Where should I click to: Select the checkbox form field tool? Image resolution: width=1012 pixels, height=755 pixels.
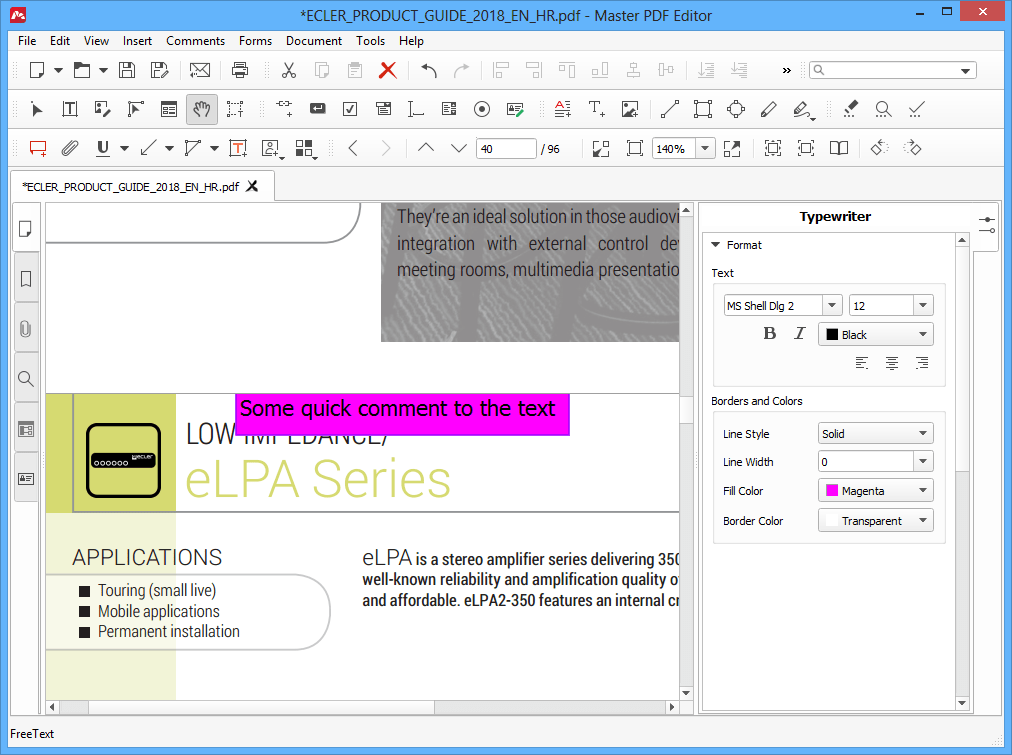pyautogui.click(x=350, y=109)
